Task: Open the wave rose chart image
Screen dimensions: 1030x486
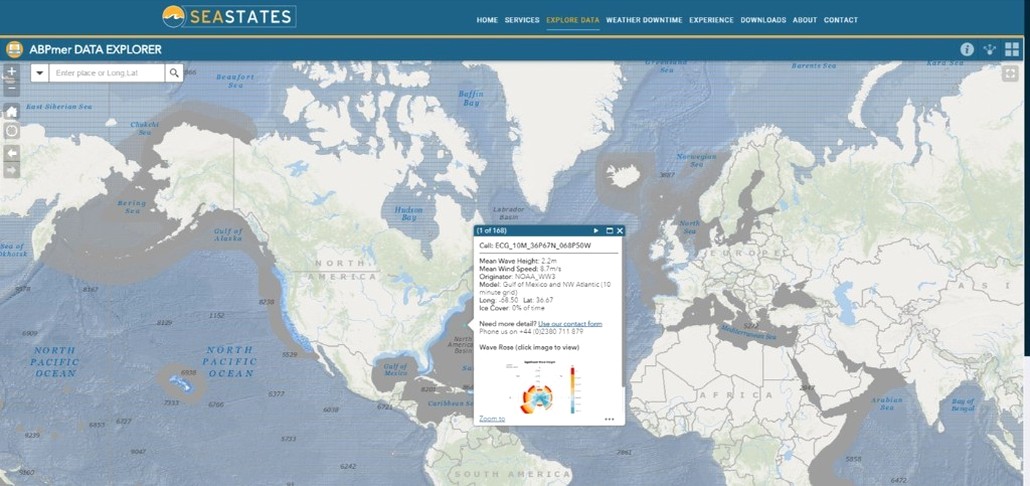Action: click(x=542, y=385)
